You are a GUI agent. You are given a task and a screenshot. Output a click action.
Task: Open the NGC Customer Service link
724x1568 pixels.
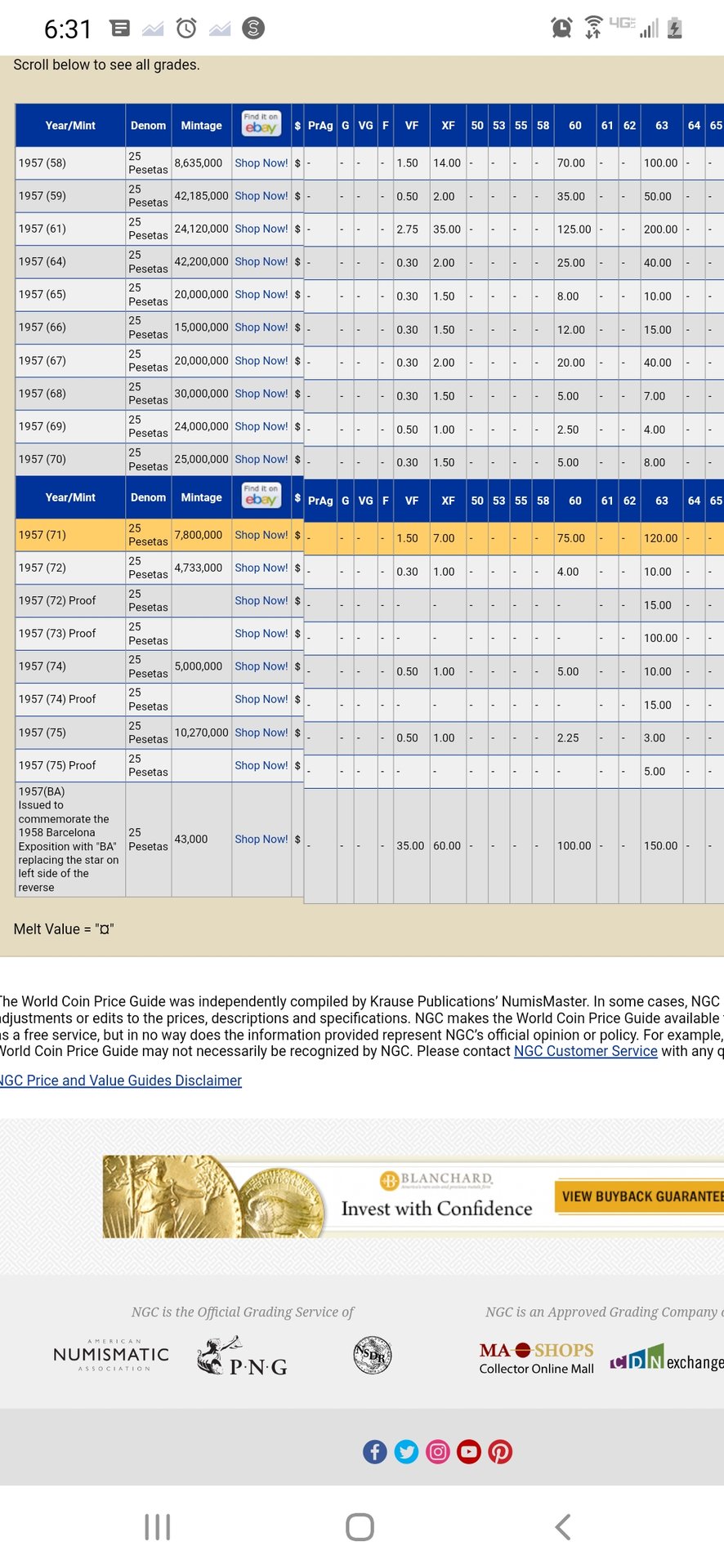[x=585, y=1051]
